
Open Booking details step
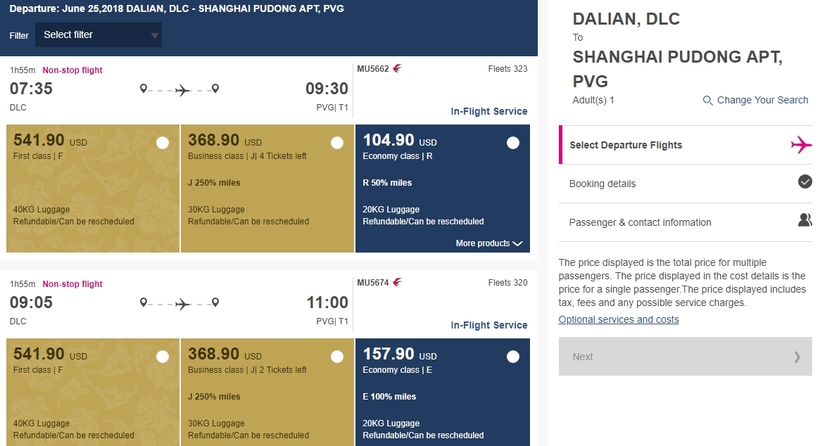686,184
